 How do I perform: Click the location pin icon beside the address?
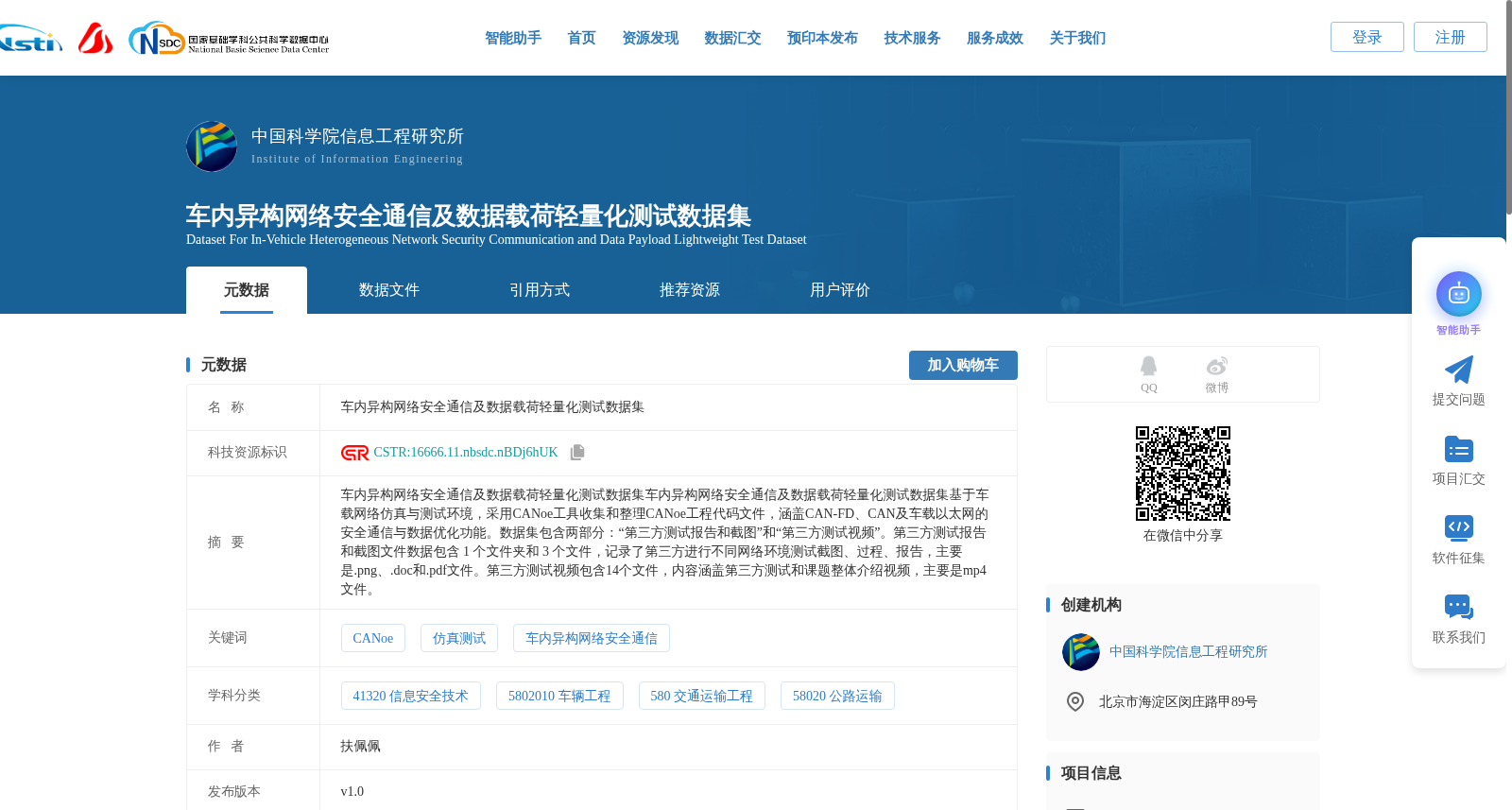[1074, 701]
